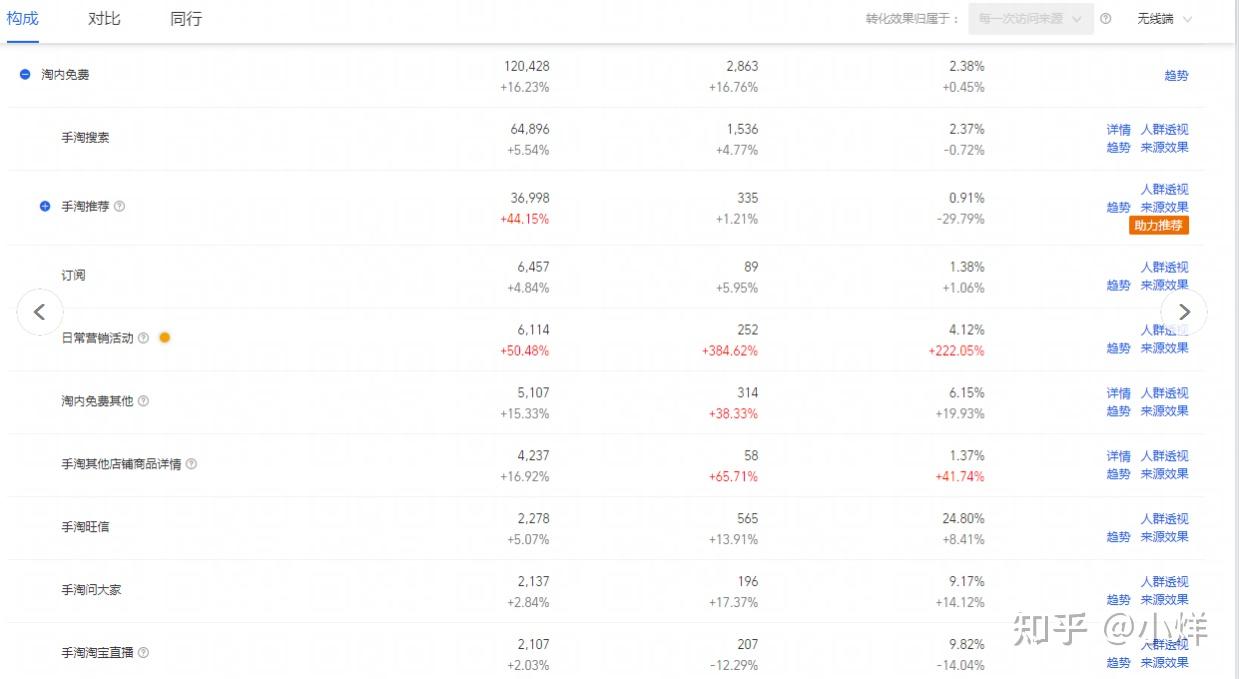Click help icon beside 手淘推荐
The width and height of the screenshot is (1239, 679).
pos(120,207)
